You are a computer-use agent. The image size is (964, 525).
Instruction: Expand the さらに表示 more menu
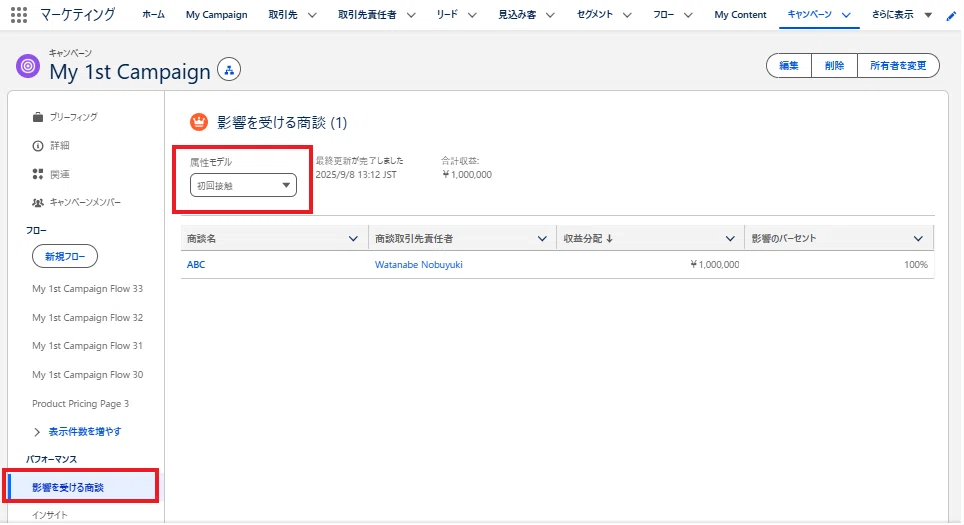point(928,15)
